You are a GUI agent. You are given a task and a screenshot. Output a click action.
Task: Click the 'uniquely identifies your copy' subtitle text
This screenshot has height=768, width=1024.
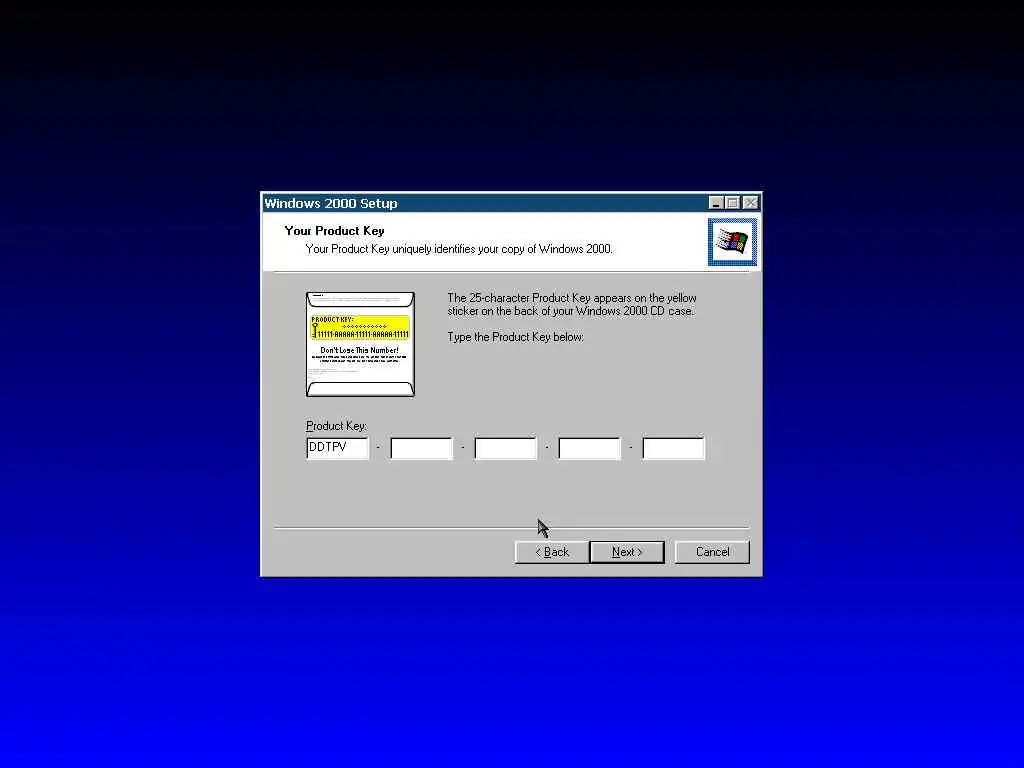click(x=457, y=249)
